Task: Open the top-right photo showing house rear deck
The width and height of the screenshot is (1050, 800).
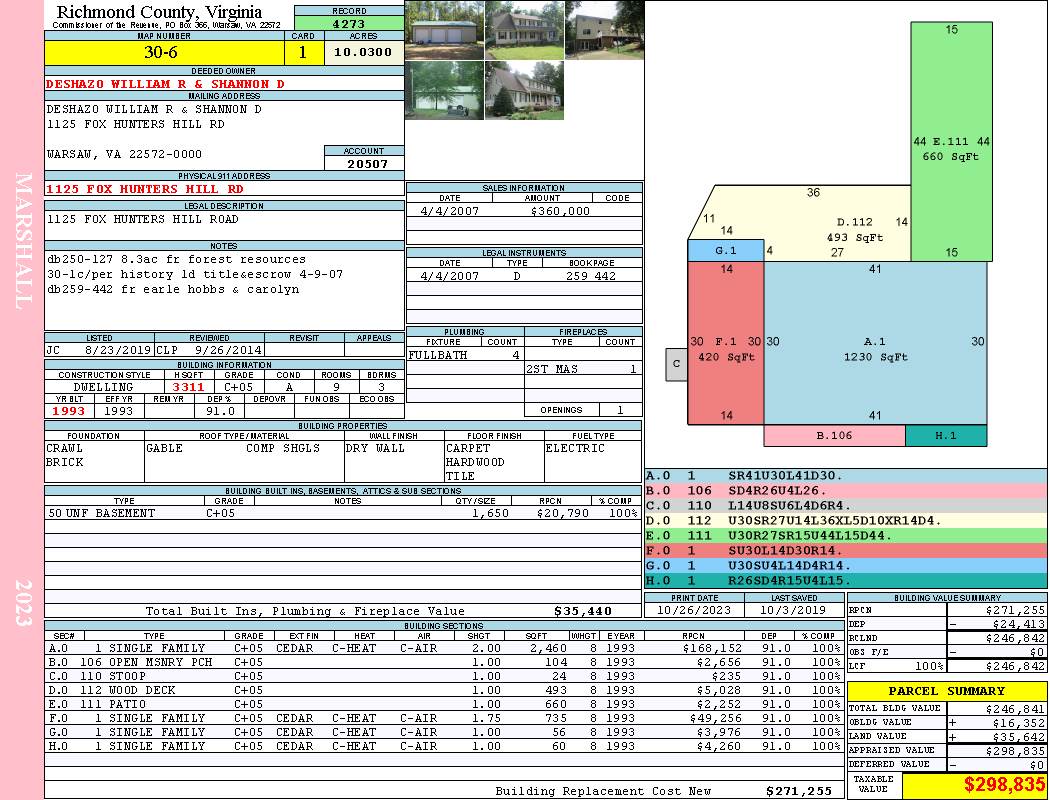Action: [605, 30]
